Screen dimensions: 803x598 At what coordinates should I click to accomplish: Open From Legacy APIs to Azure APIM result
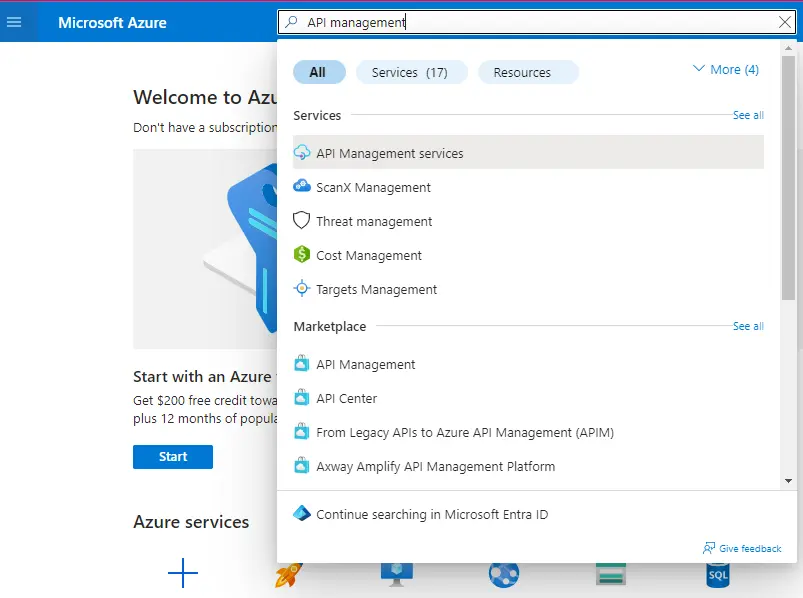point(528,432)
